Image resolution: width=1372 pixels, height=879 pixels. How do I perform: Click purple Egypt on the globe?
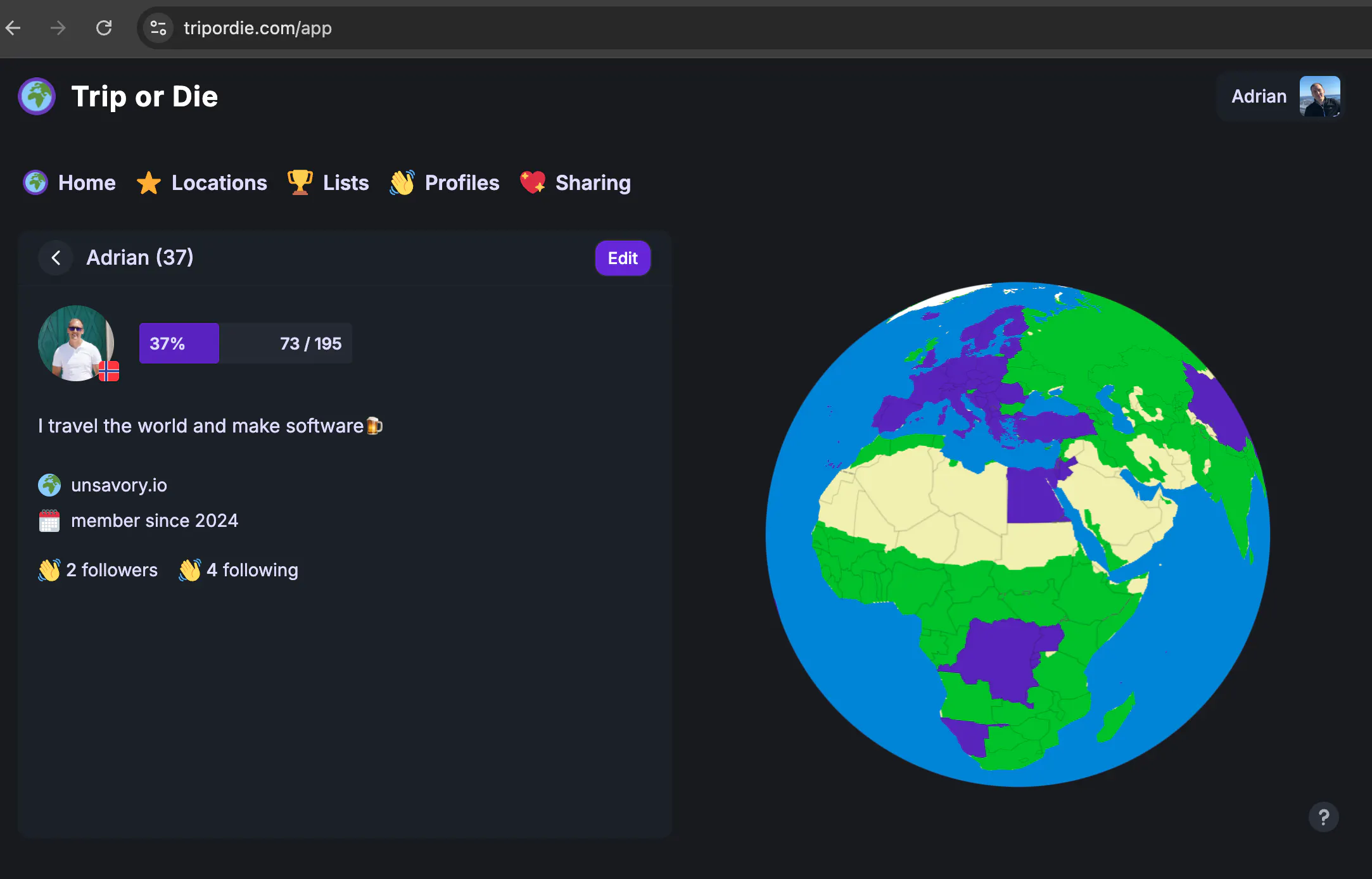pos(1036,497)
